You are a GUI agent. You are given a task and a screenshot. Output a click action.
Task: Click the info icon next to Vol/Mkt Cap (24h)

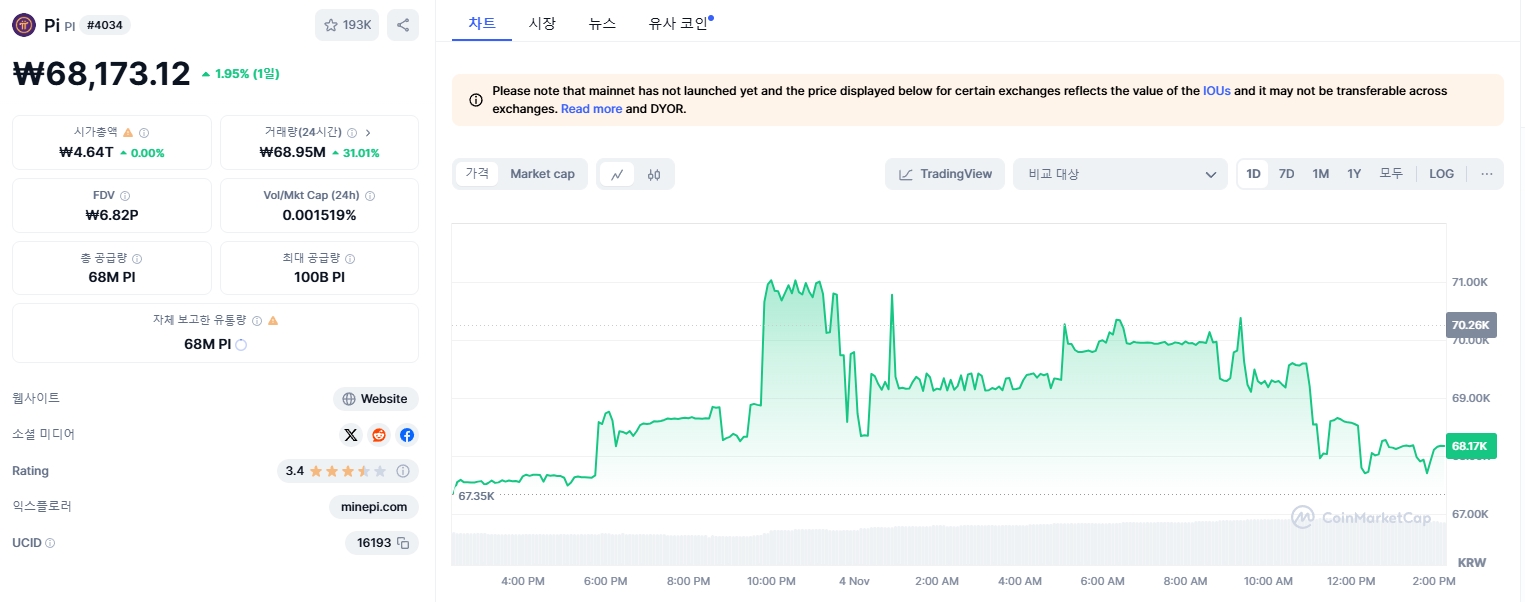(x=370, y=196)
